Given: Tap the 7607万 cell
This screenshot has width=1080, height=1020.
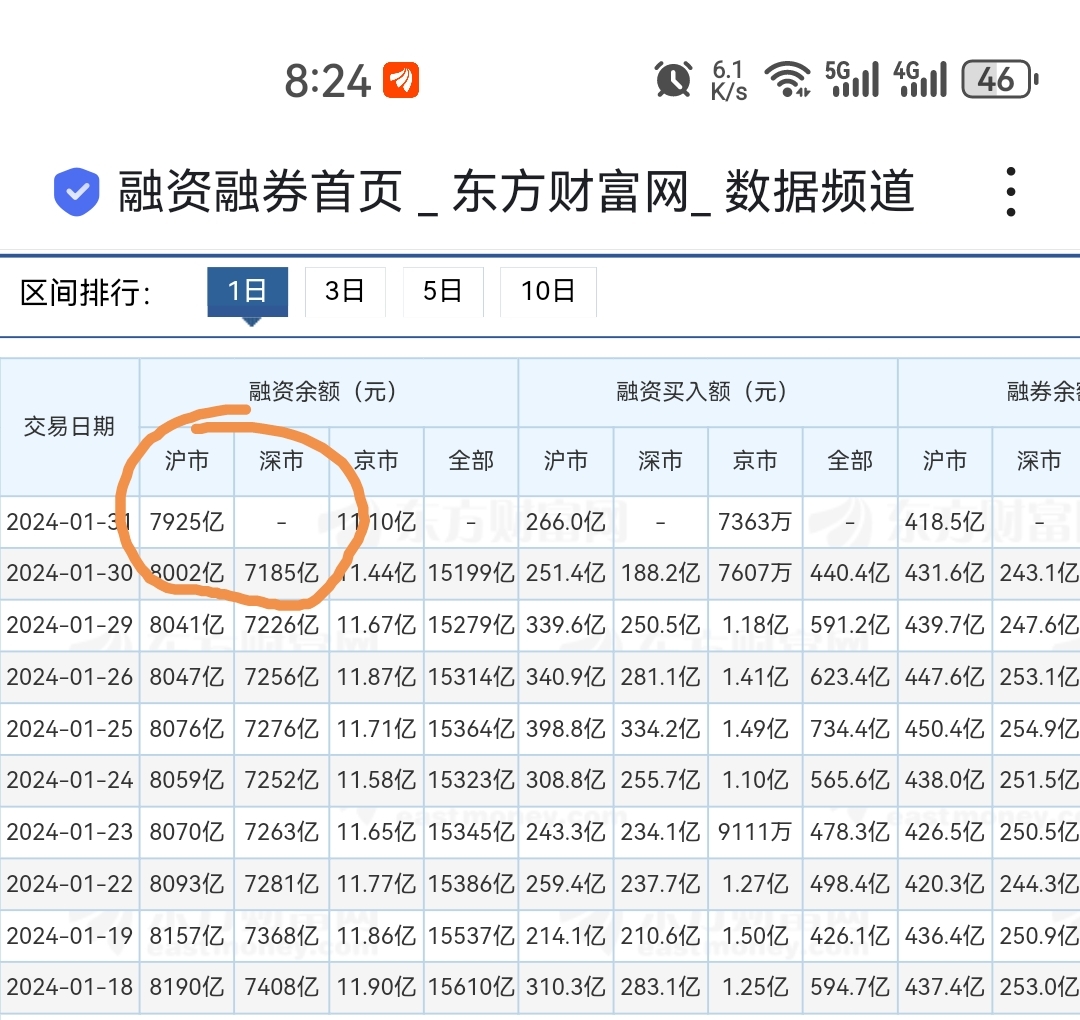Looking at the screenshot, I should 755,573.
